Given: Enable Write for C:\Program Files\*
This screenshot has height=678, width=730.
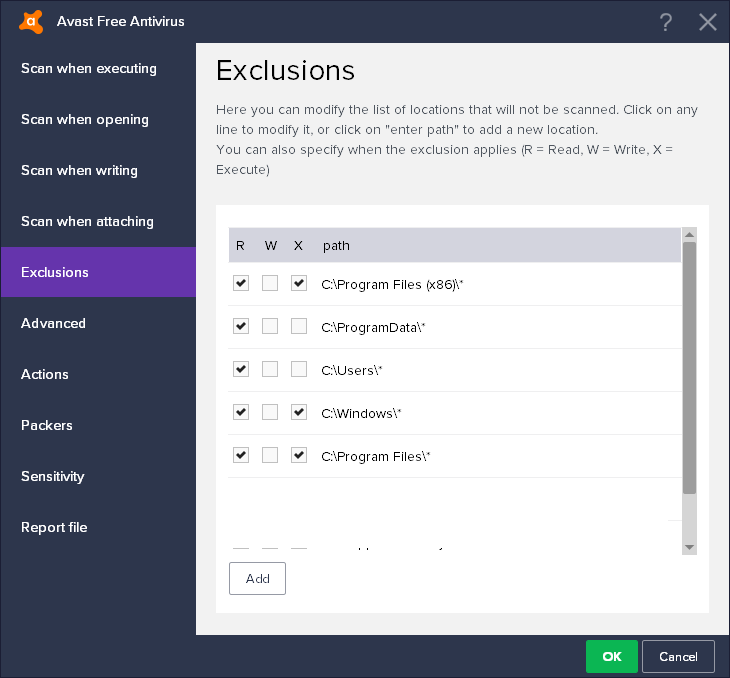Looking at the screenshot, I should (x=270, y=456).
